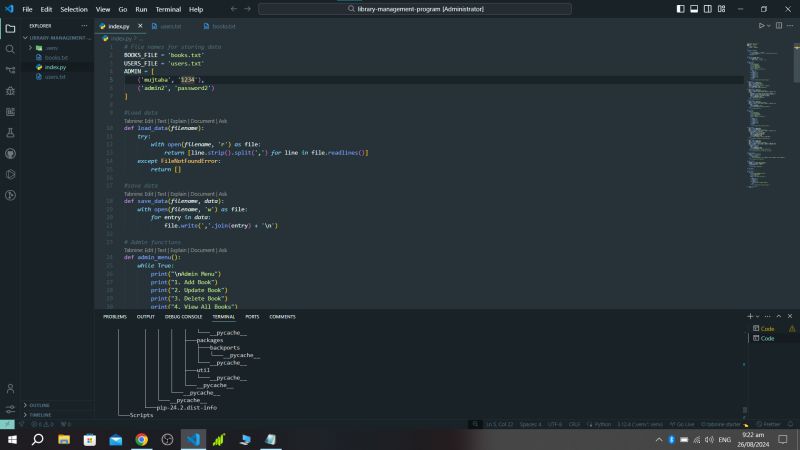The height and width of the screenshot is (450, 800).
Task: Open run options dropdown next to play
Action: (x=768, y=26)
